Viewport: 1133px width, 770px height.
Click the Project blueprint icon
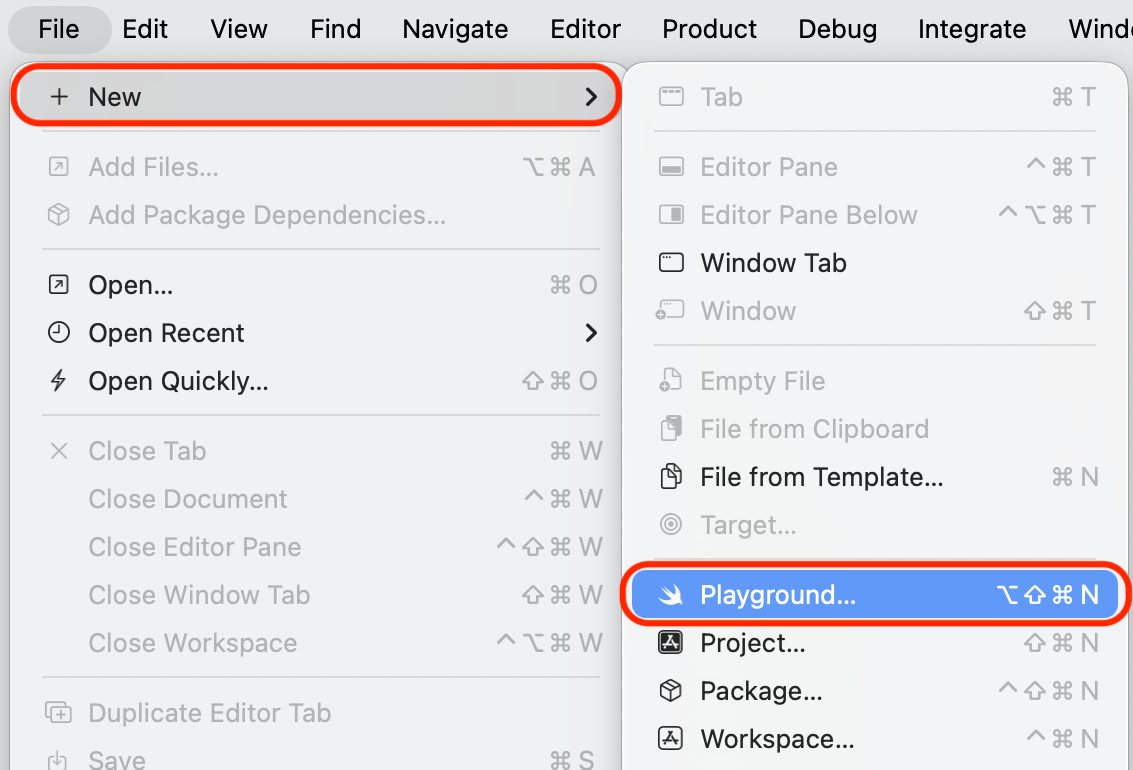[671, 642]
